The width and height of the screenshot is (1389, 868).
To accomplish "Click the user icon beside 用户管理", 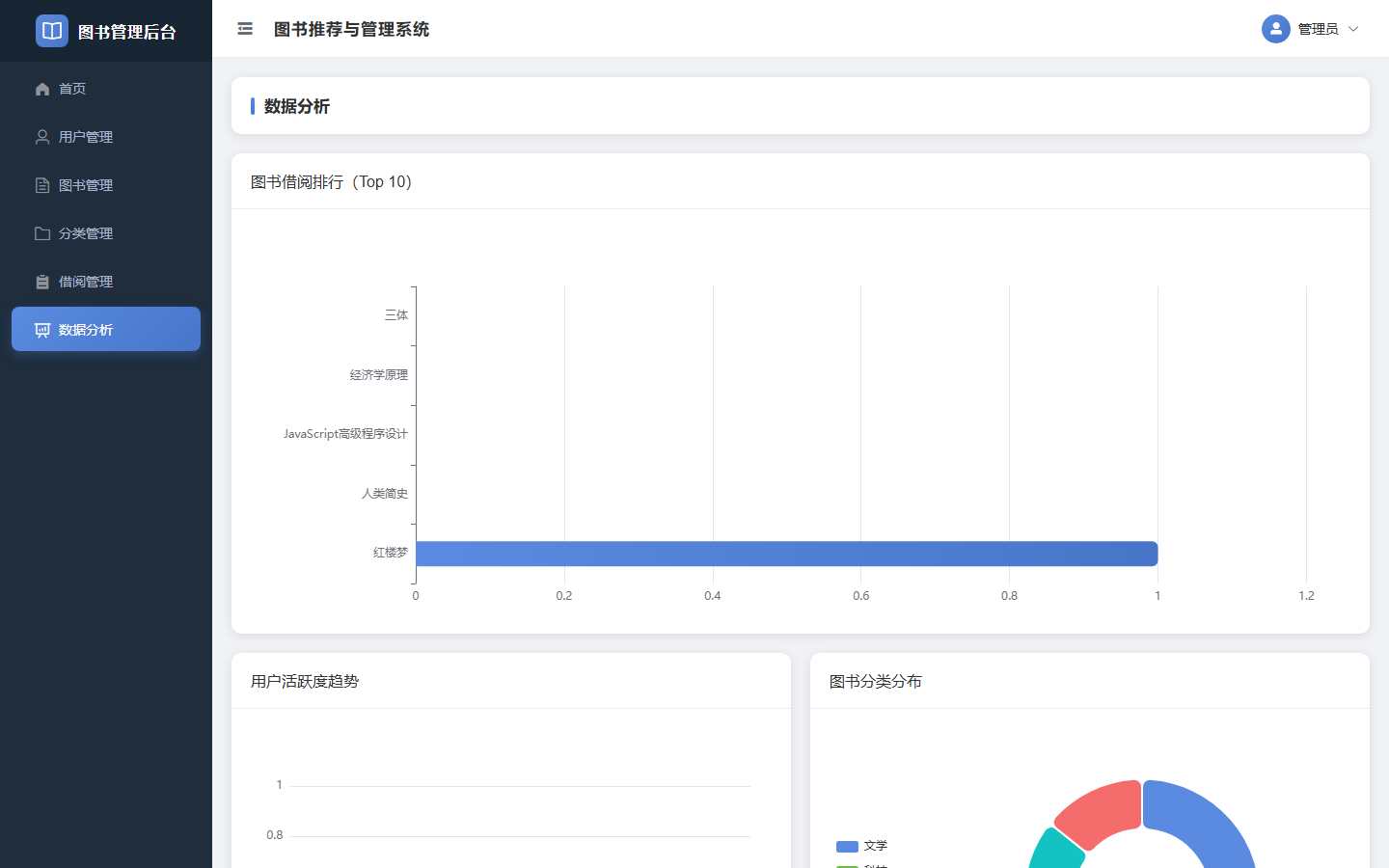I will point(42,137).
